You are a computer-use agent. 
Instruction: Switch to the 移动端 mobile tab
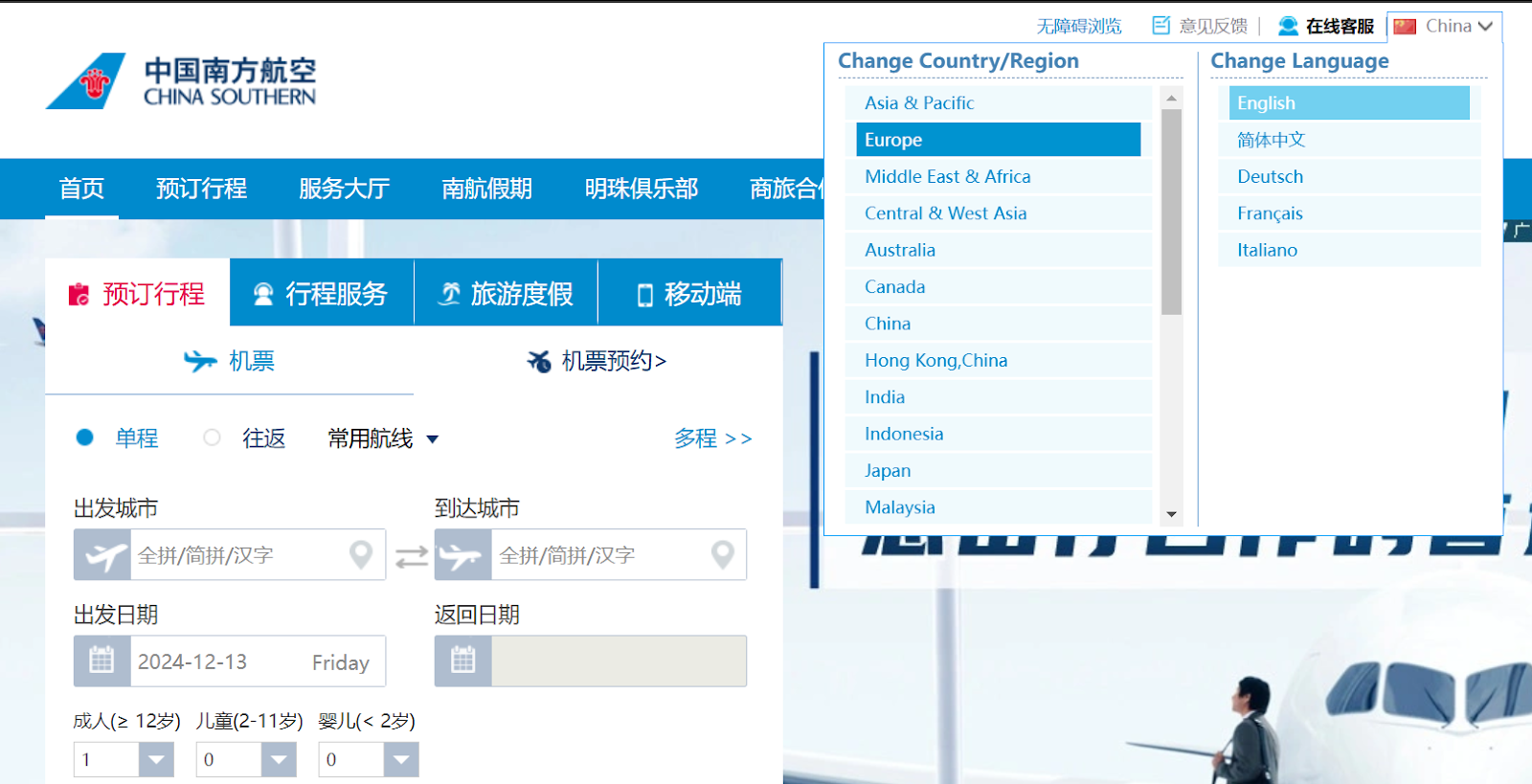click(x=689, y=293)
